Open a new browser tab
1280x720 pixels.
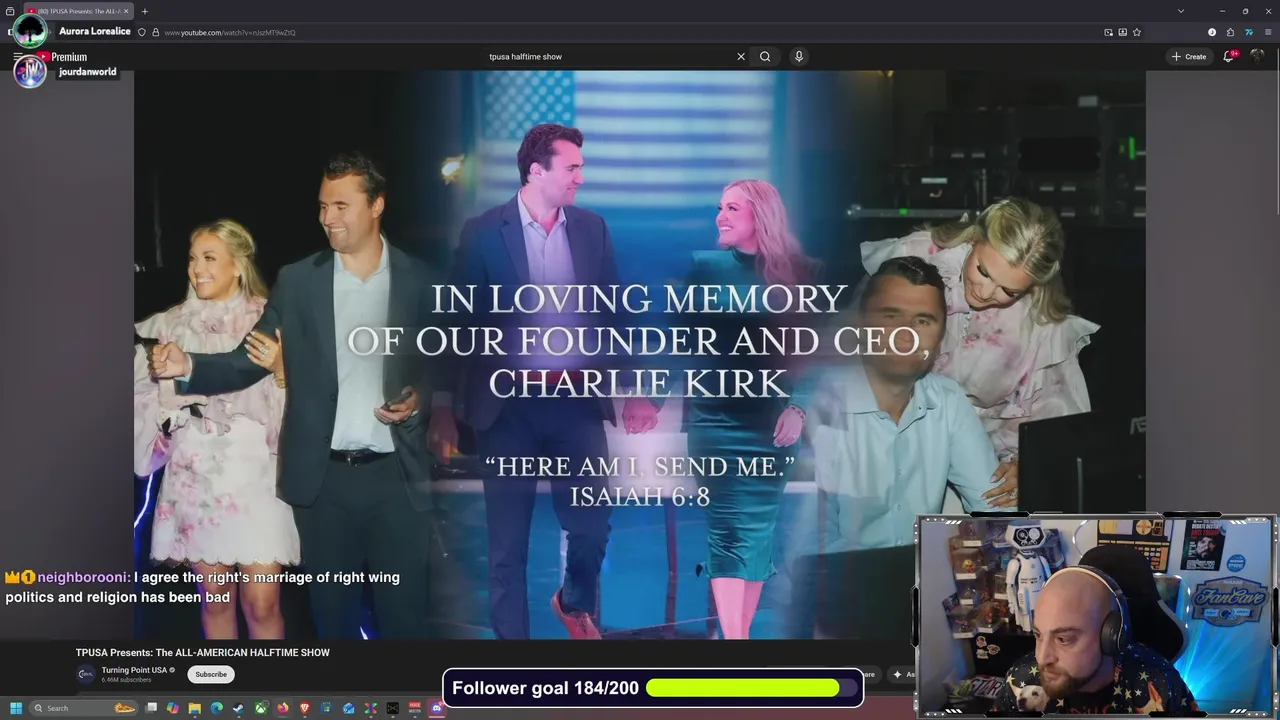[145, 11]
